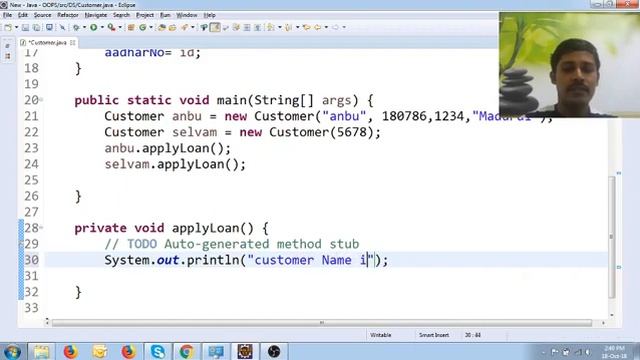Click the Open Type toolbar icon
Image resolution: width=640 pixels, height=360 pixels.
coord(162,27)
